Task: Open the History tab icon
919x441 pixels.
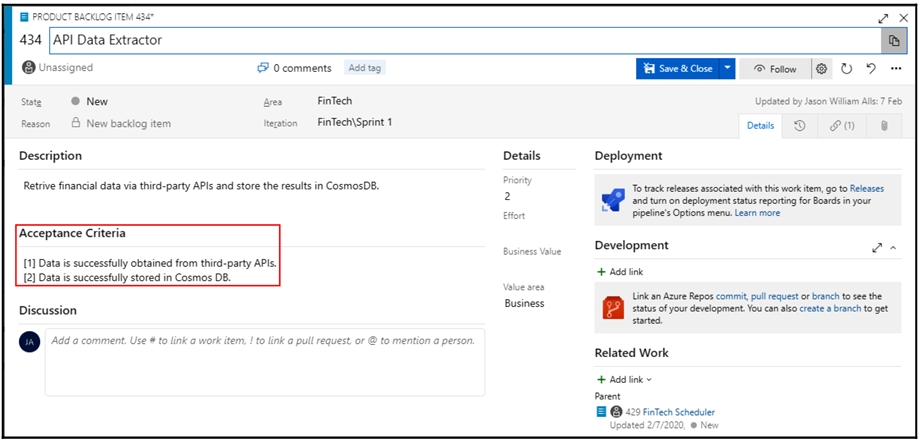Action: coord(800,126)
